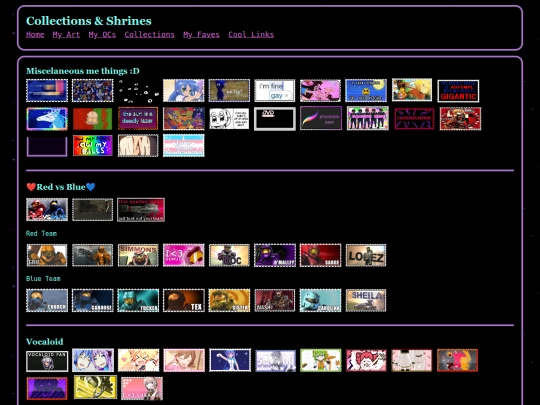Click the Red vs Blue logo stamp
The image size is (540, 405).
click(x=47, y=209)
